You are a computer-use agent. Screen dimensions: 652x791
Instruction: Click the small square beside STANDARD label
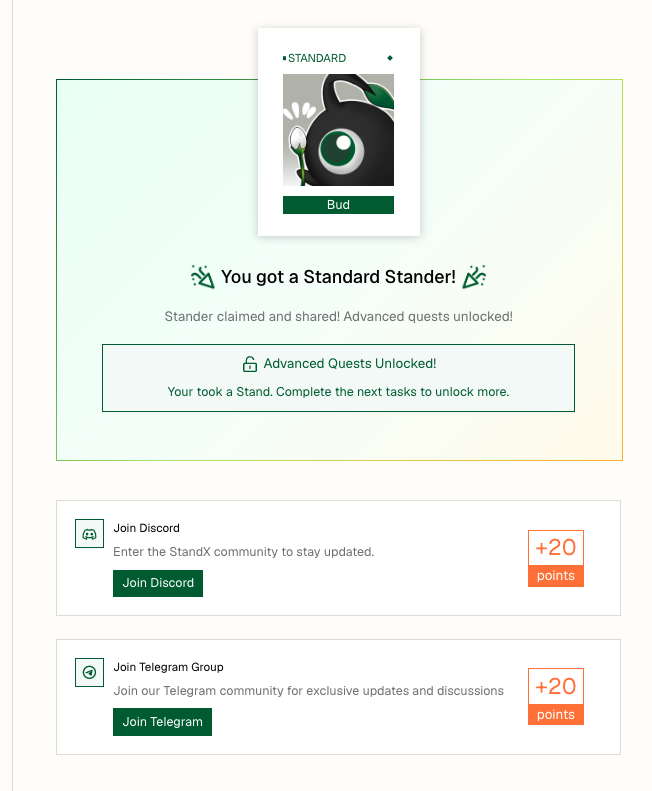285,59
